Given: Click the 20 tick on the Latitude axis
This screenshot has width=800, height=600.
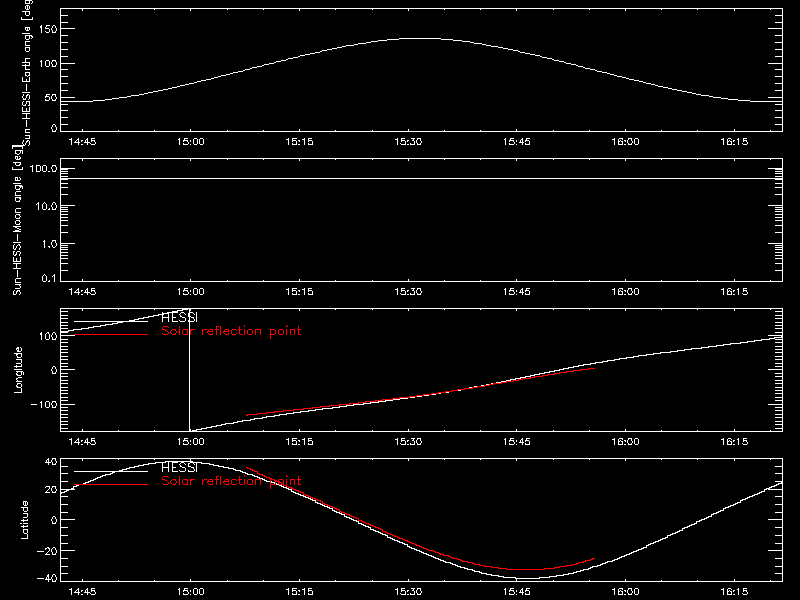Looking at the screenshot, I should (x=51, y=490).
